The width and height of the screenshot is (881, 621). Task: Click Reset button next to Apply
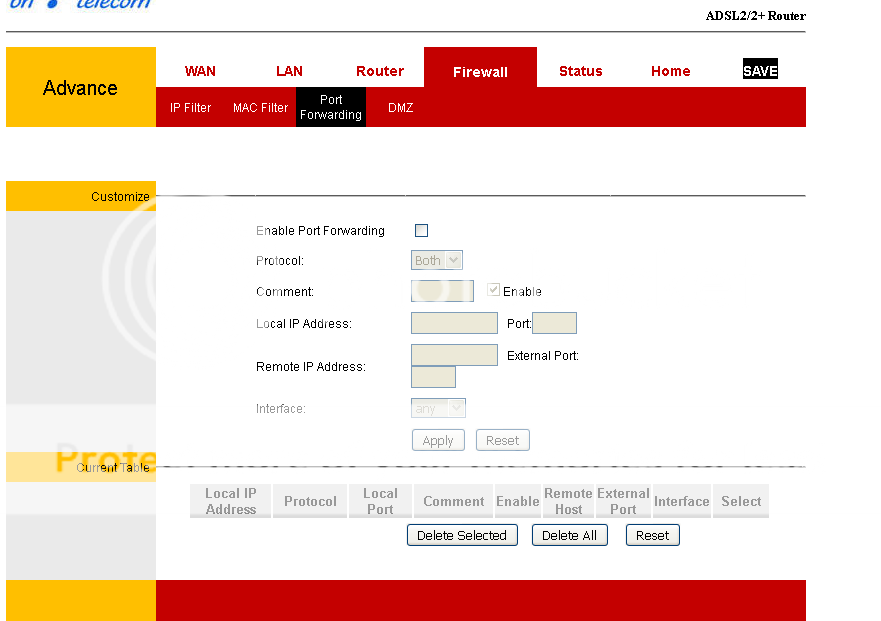coord(502,440)
